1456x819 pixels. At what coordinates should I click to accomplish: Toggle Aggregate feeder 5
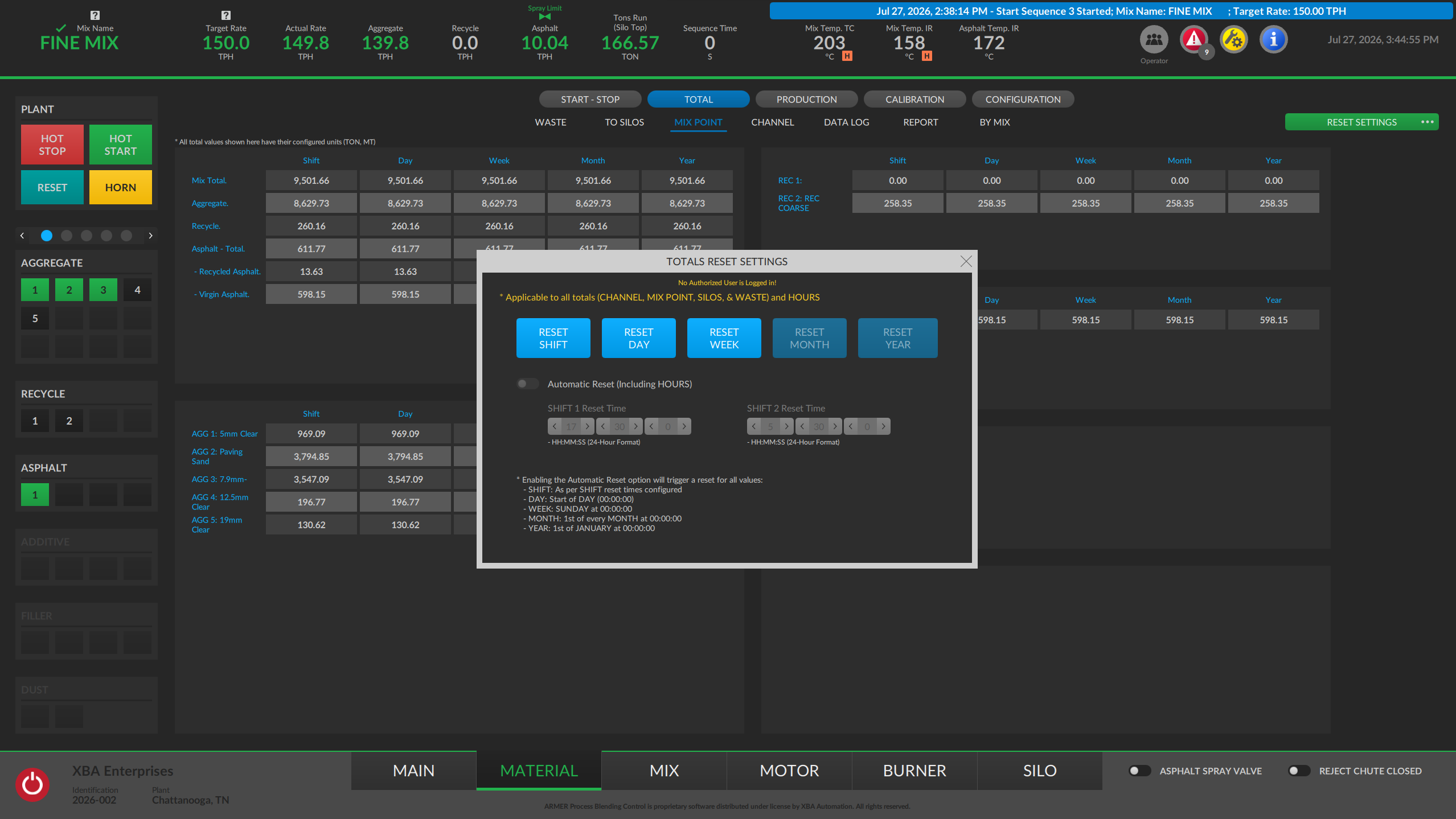(x=35, y=318)
